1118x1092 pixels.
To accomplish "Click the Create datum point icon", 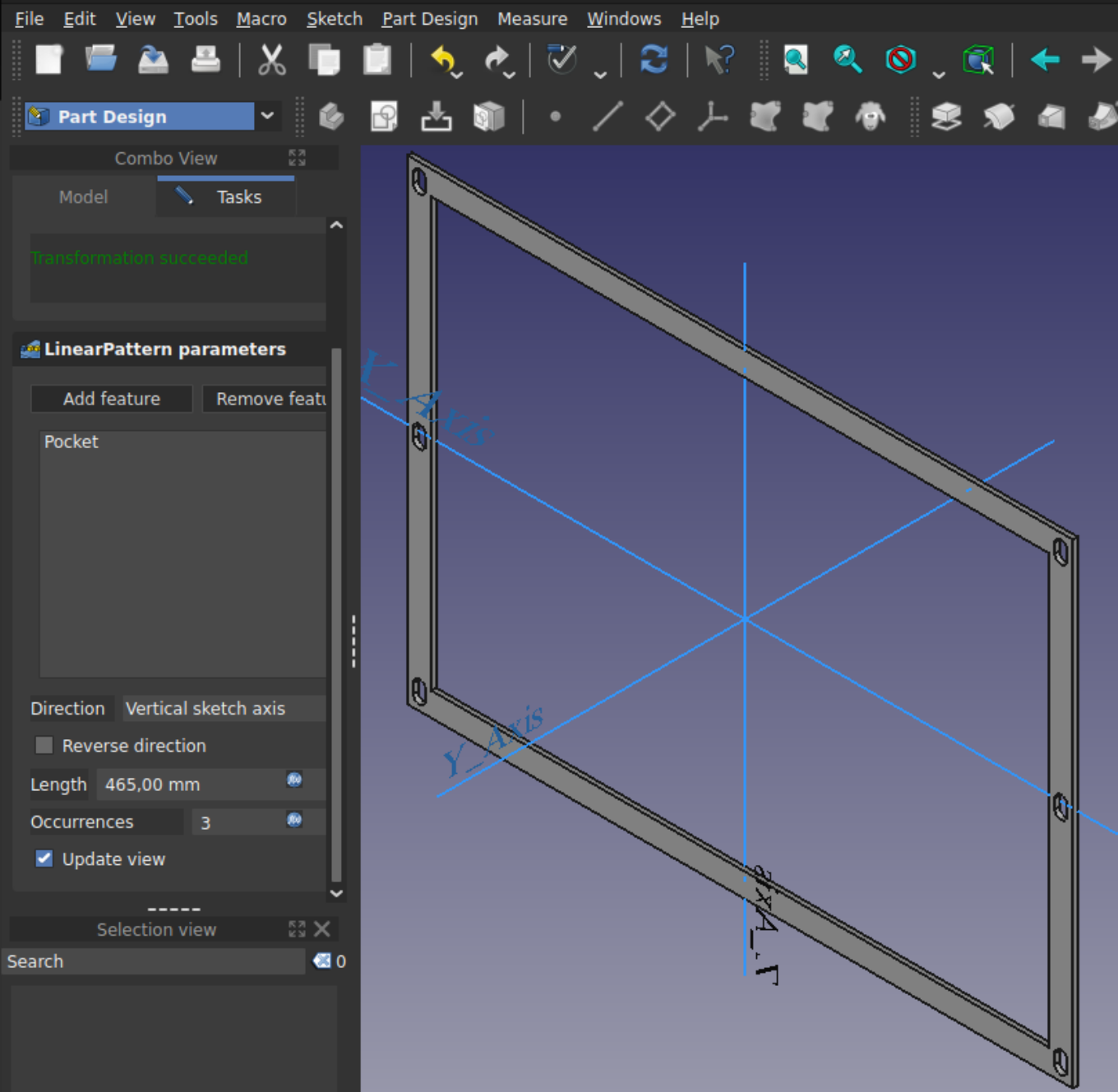I will [555, 117].
